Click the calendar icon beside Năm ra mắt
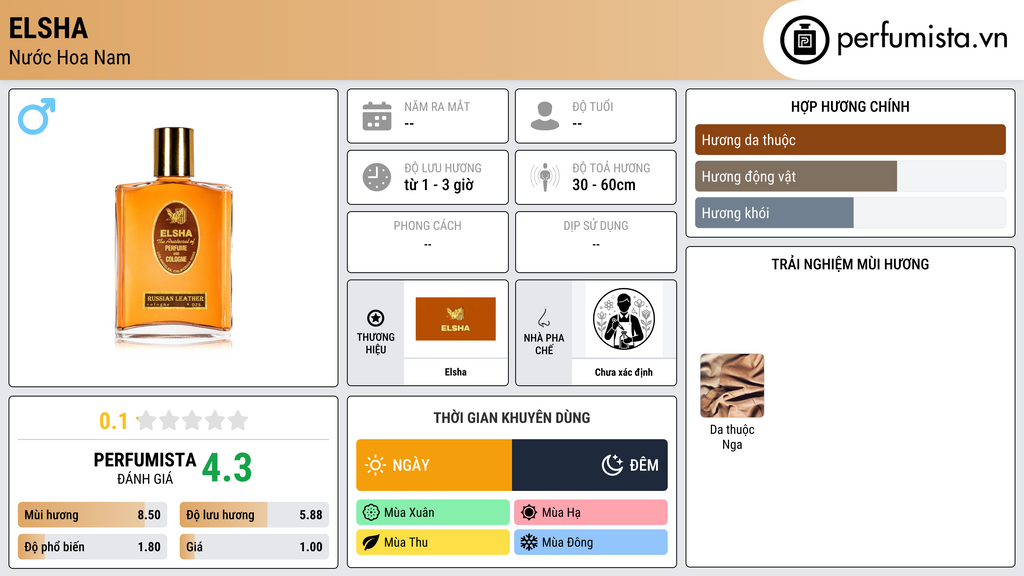 (377, 116)
